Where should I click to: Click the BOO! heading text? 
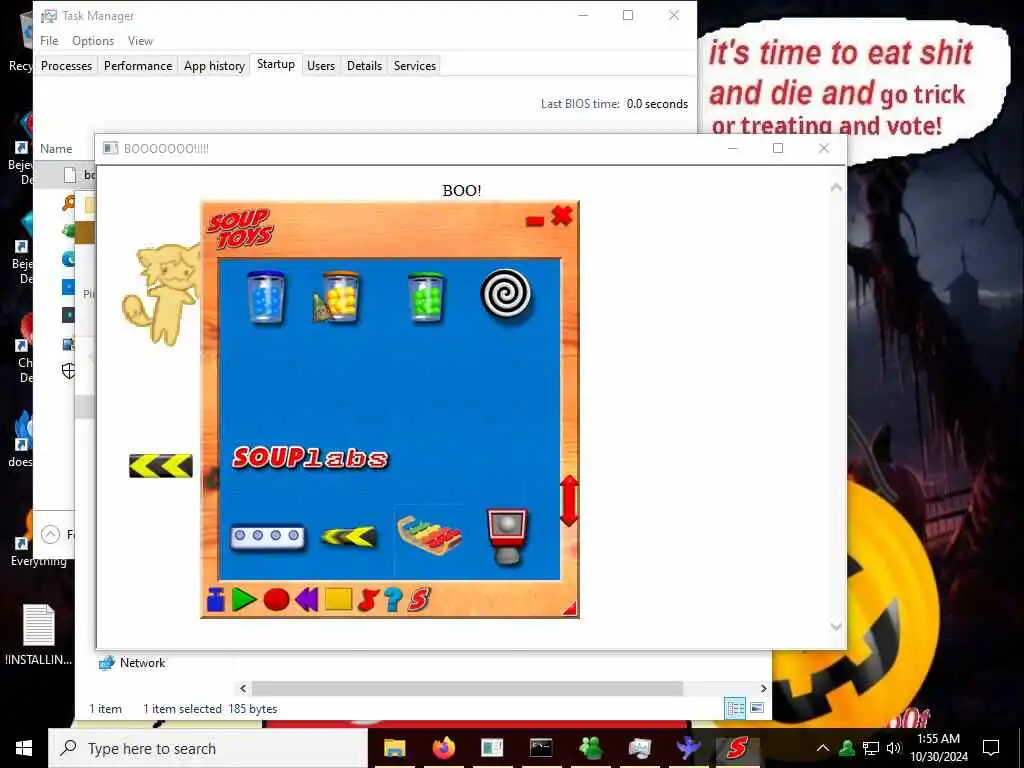462,191
